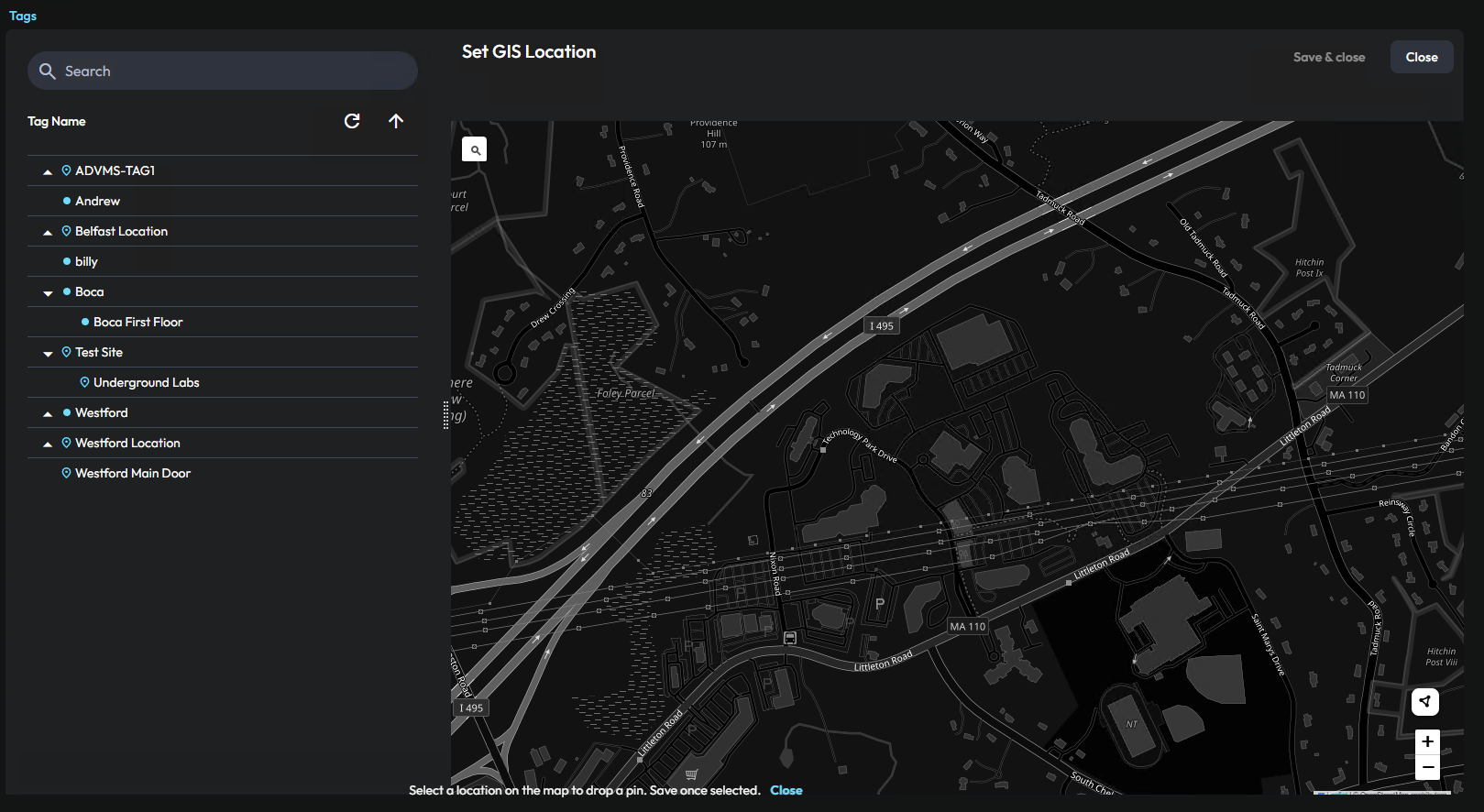
Task: Click the pin icon beside Underground Labs
Action: point(84,382)
